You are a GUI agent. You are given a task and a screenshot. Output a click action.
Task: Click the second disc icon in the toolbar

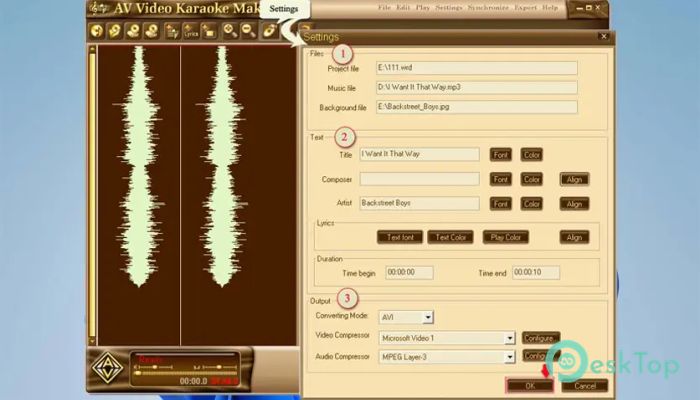pos(115,31)
